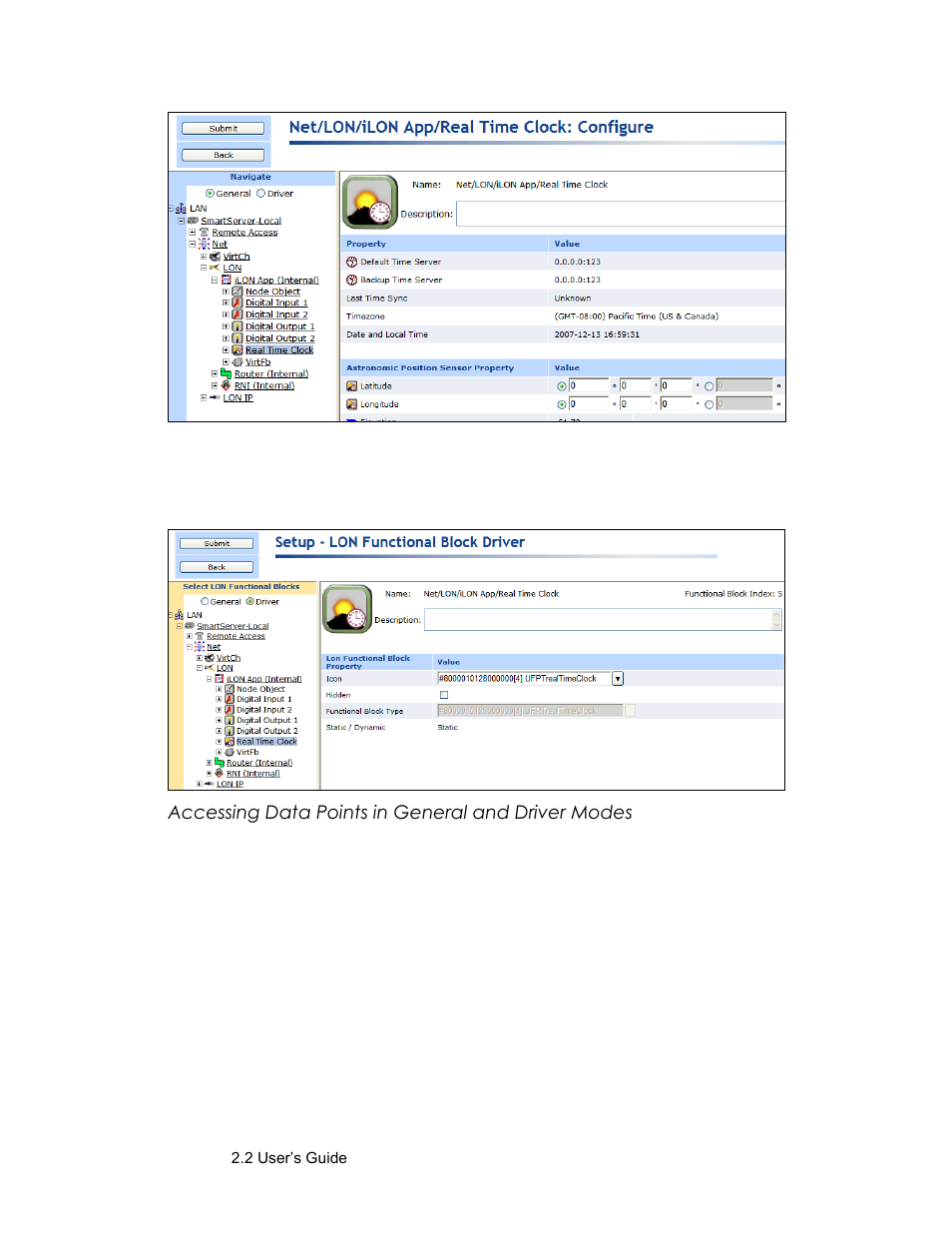The height and width of the screenshot is (1233, 952).
Task: Click the Description field in Configure page
Action: pos(621,214)
